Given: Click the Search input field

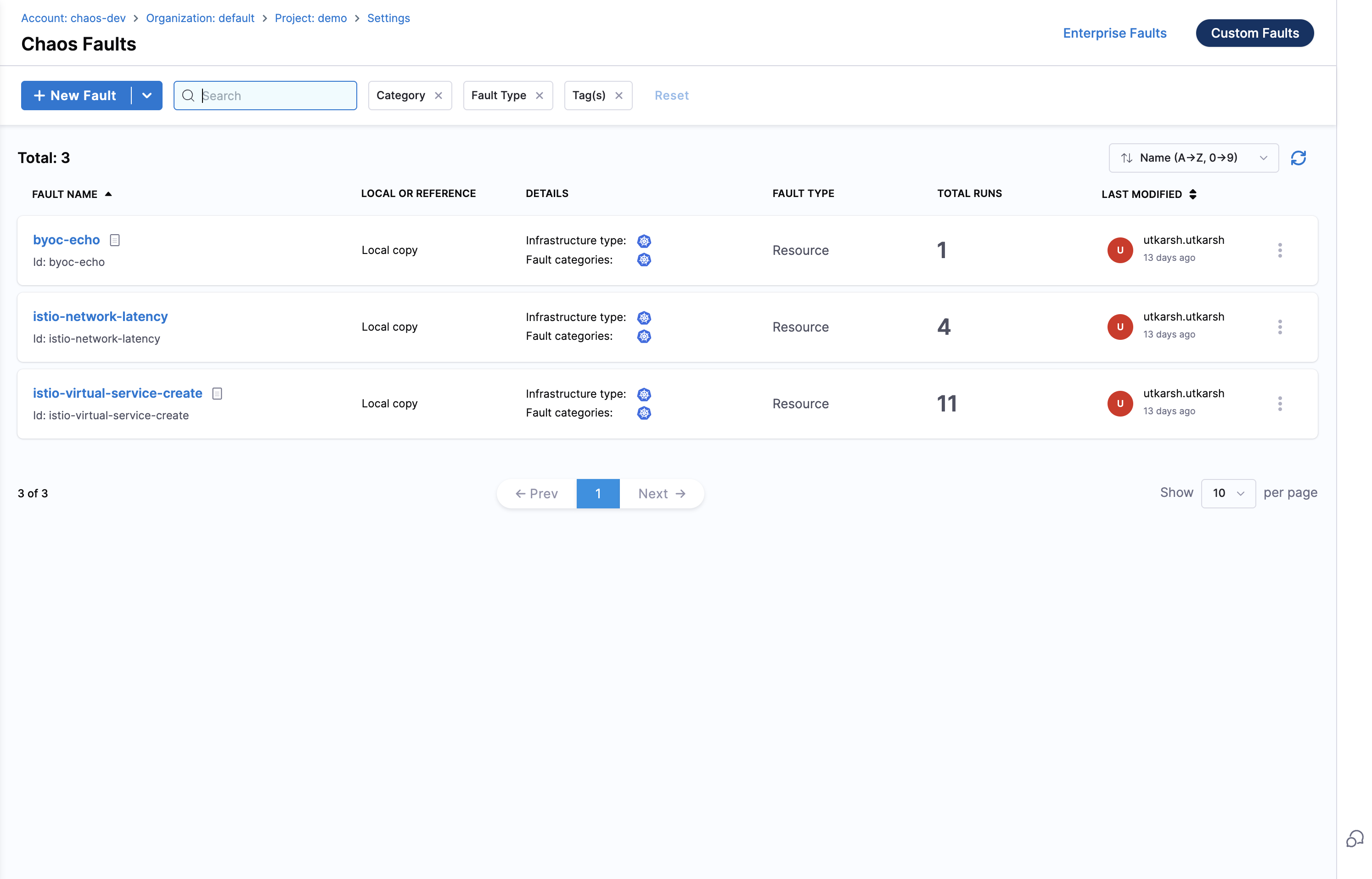Looking at the screenshot, I should (x=274, y=96).
